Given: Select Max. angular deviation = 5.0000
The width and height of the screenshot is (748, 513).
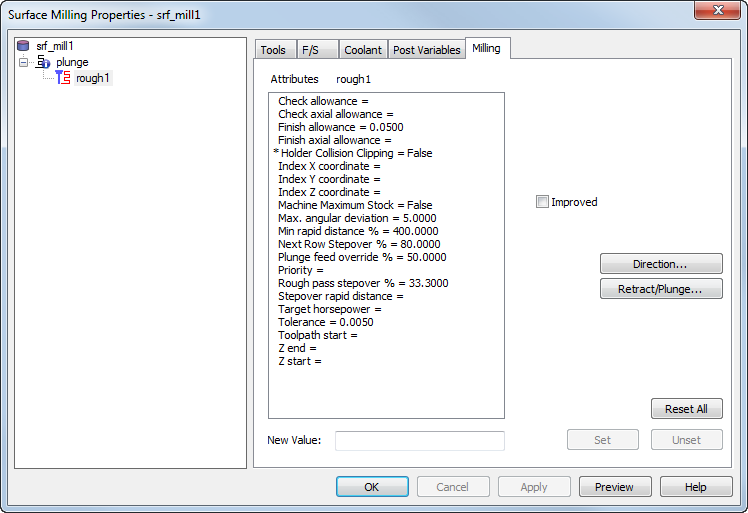Looking at the screenshot, I should tap(357, 218).
